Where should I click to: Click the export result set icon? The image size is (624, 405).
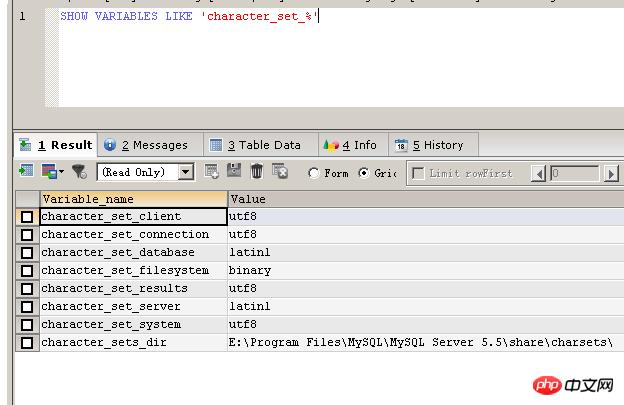pos(26,171)
